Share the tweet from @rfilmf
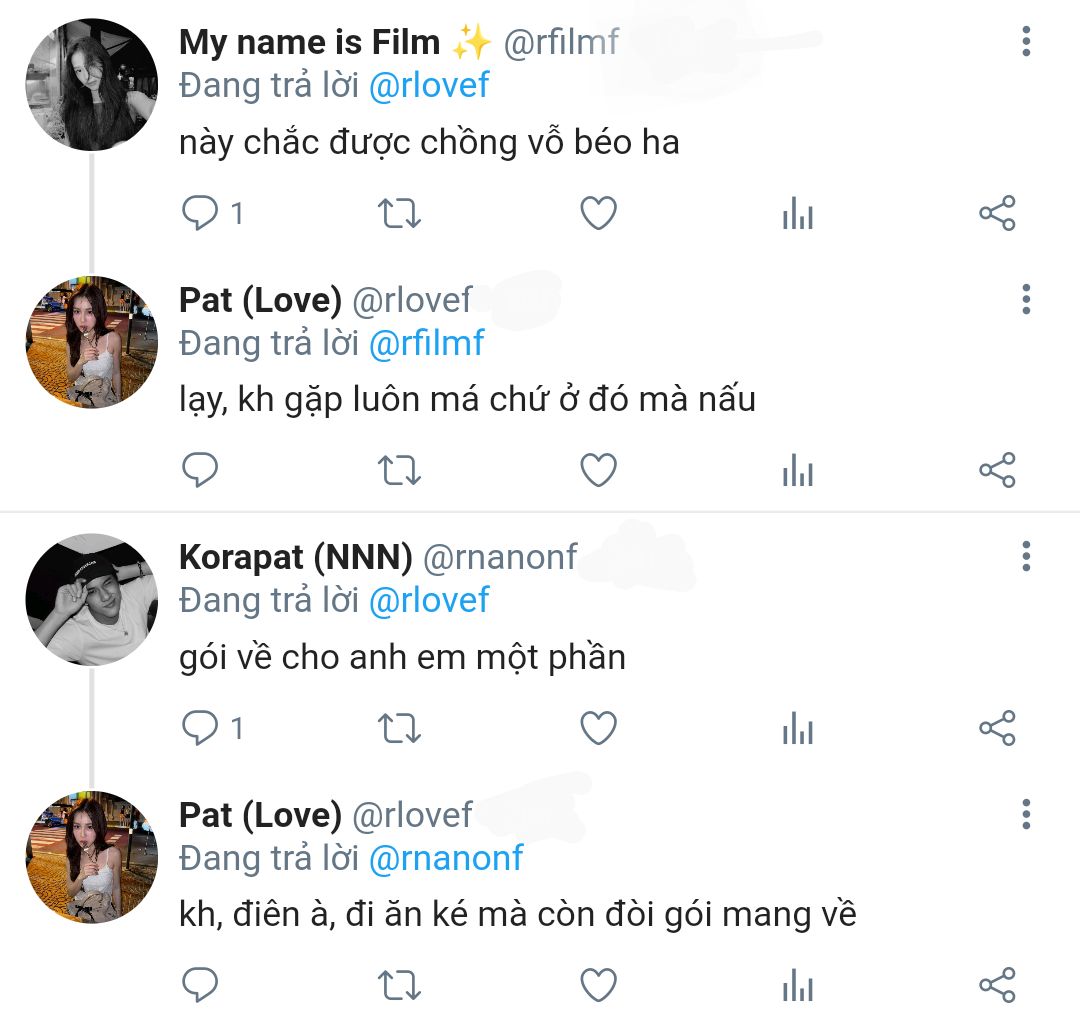1080x1023 pixels. coord(997,213)
